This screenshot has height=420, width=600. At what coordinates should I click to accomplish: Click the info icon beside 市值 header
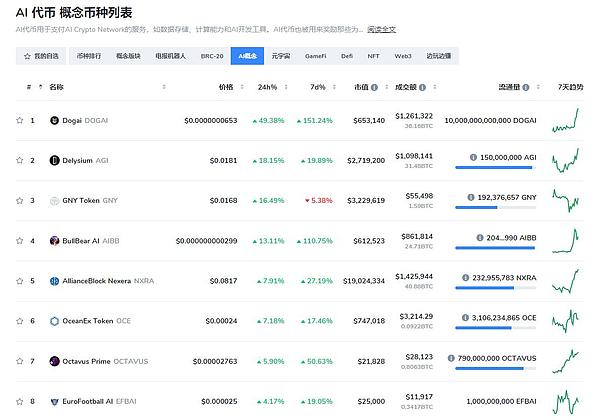pos(375,87)
